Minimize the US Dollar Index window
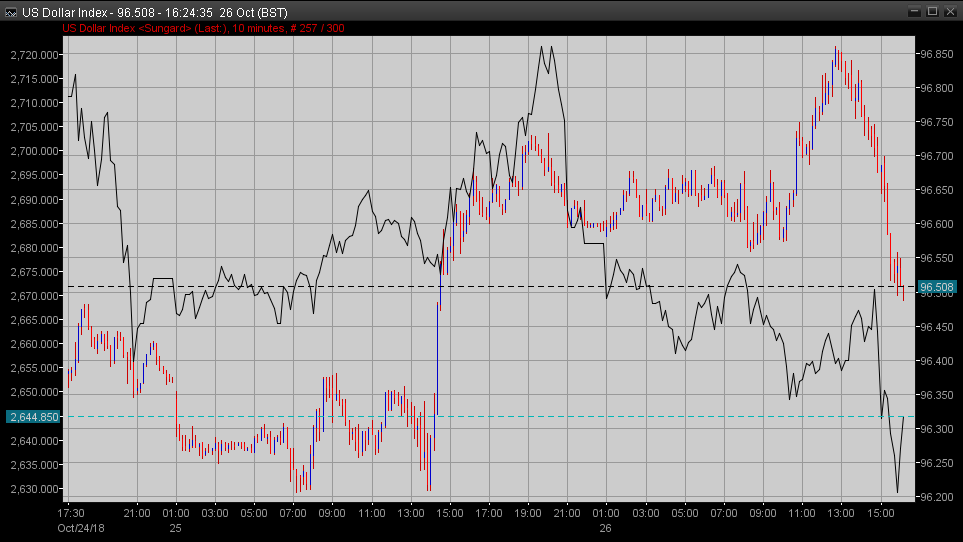The image size is (963, 542). 913,11
